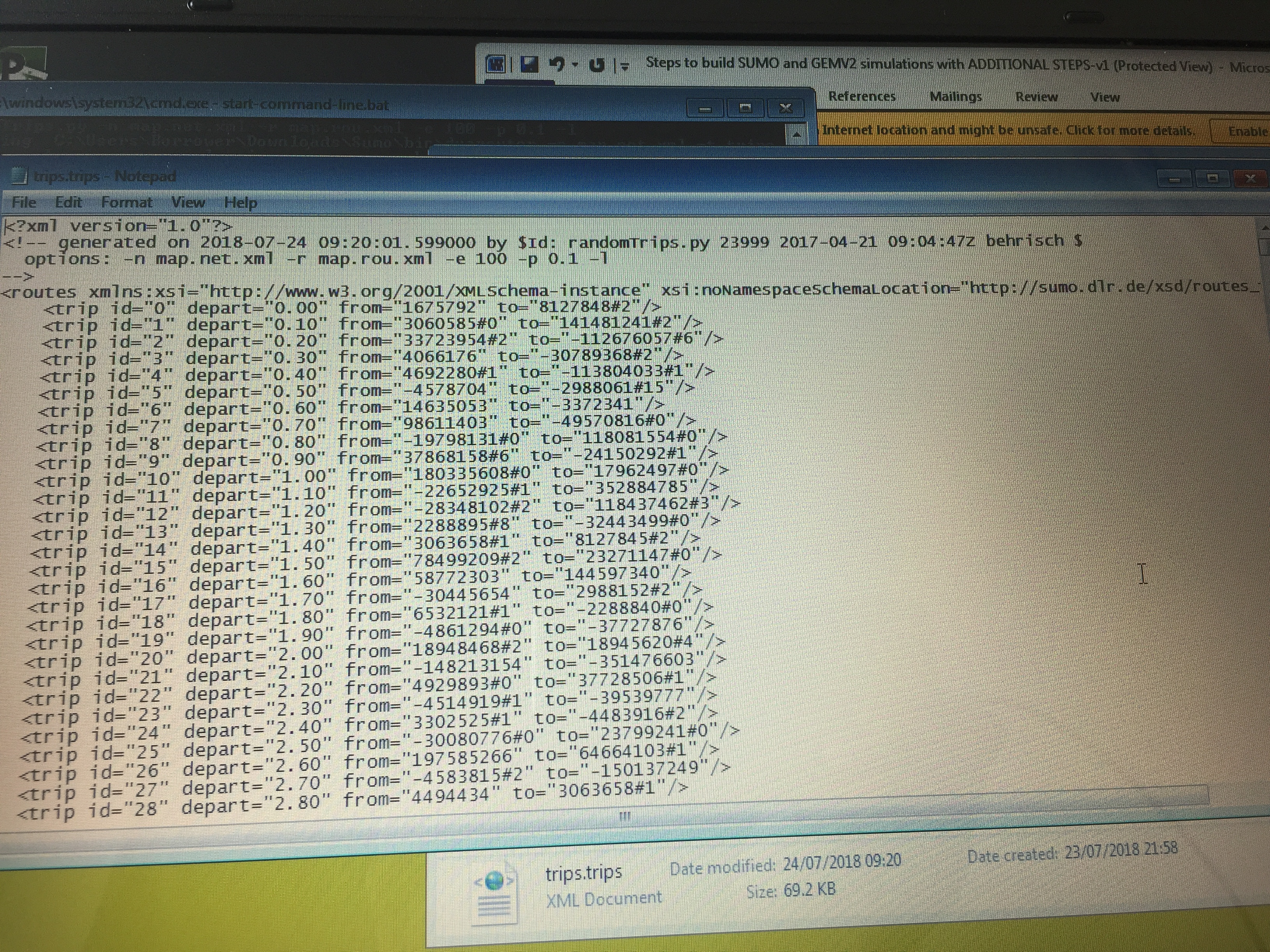The height and width of the screenshot is (952, 1270).
Task: Switch to the Review tab in Word
Action: (x=1036, y=97)
